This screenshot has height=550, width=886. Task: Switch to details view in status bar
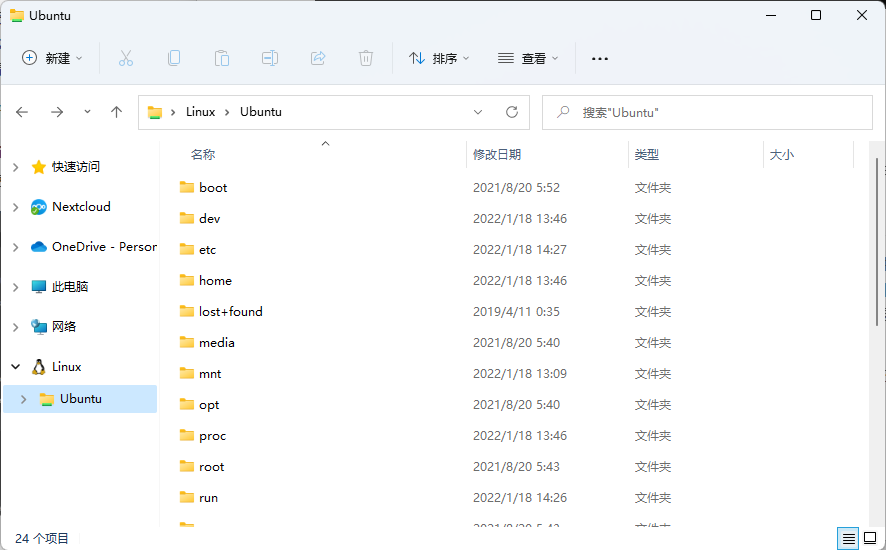[848, 538]
